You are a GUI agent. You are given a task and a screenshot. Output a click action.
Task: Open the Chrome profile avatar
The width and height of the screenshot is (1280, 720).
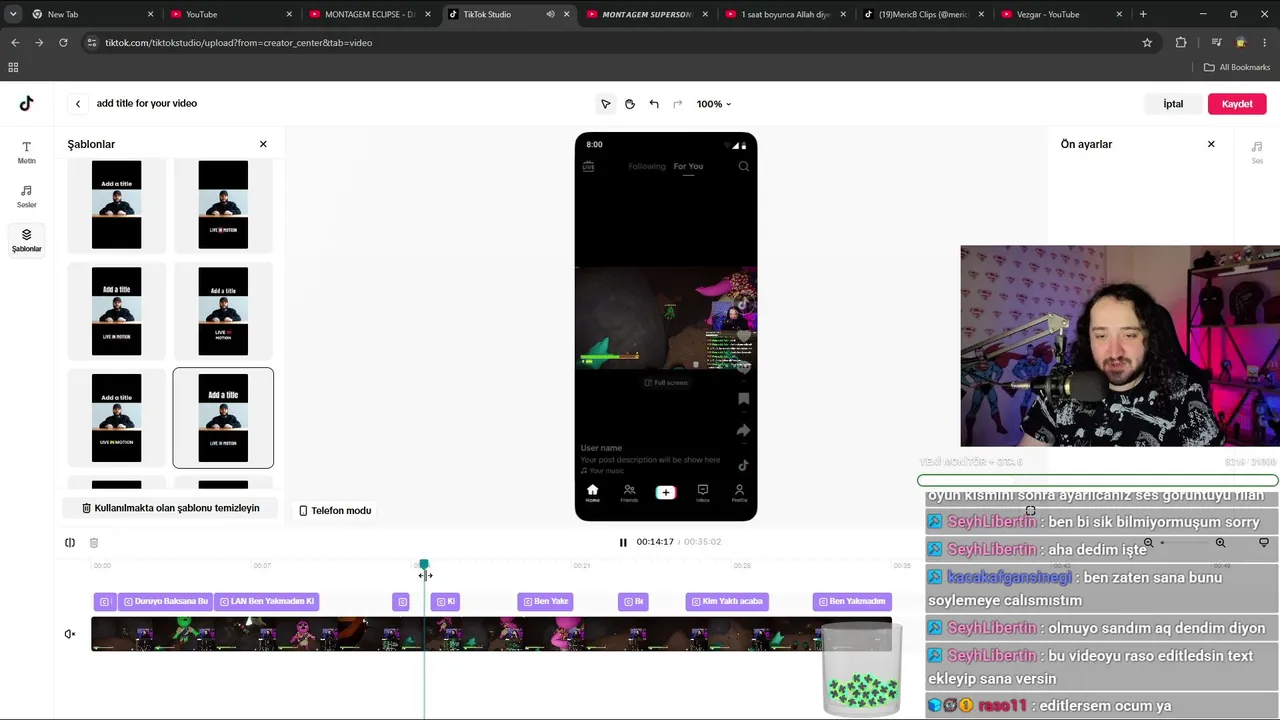click(x=1241, y=43)
